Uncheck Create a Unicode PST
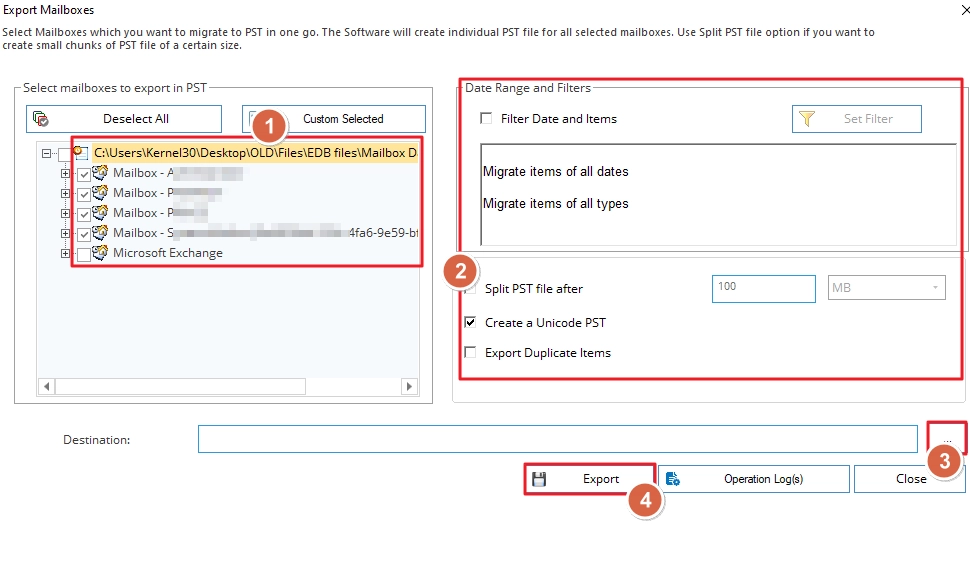 471,322
